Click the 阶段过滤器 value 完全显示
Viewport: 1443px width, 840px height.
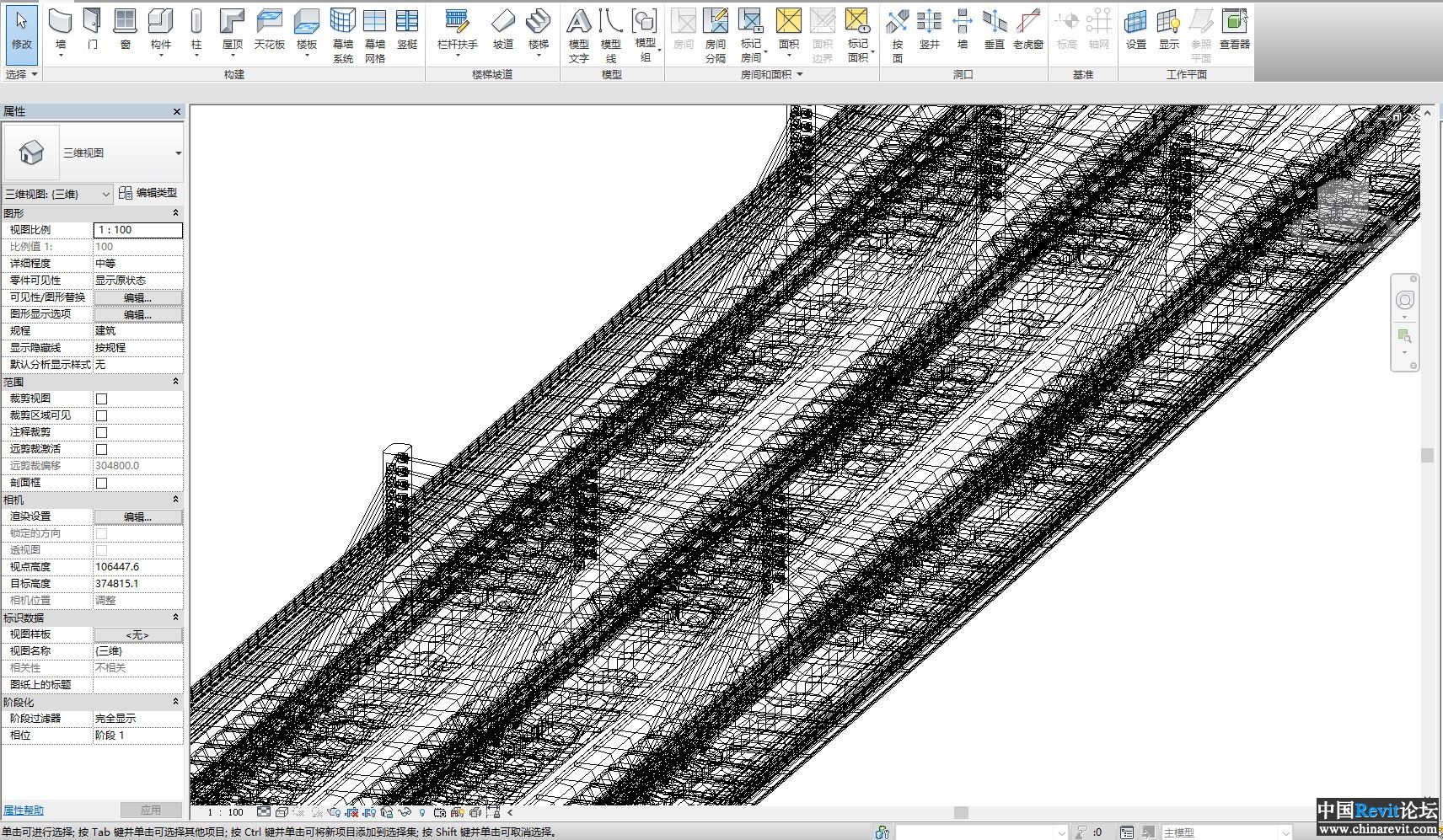coord(137,719)
